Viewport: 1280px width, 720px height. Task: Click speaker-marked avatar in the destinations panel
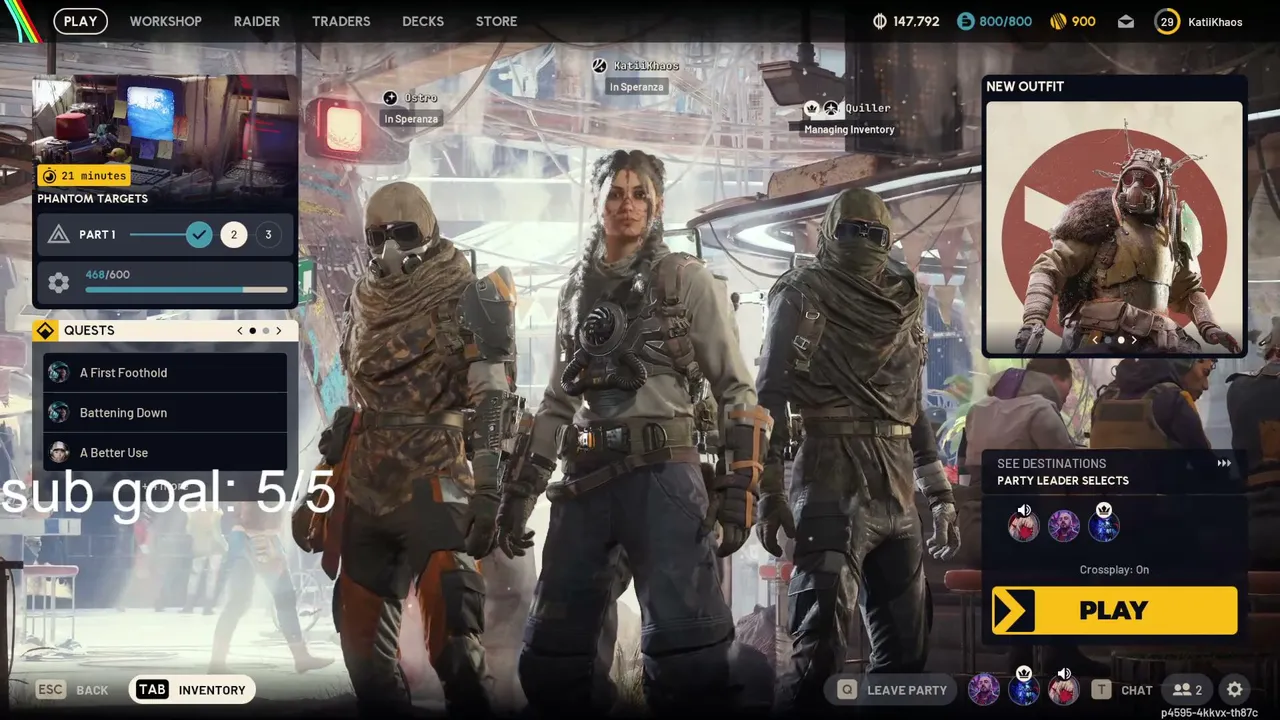pos(1023,525)
